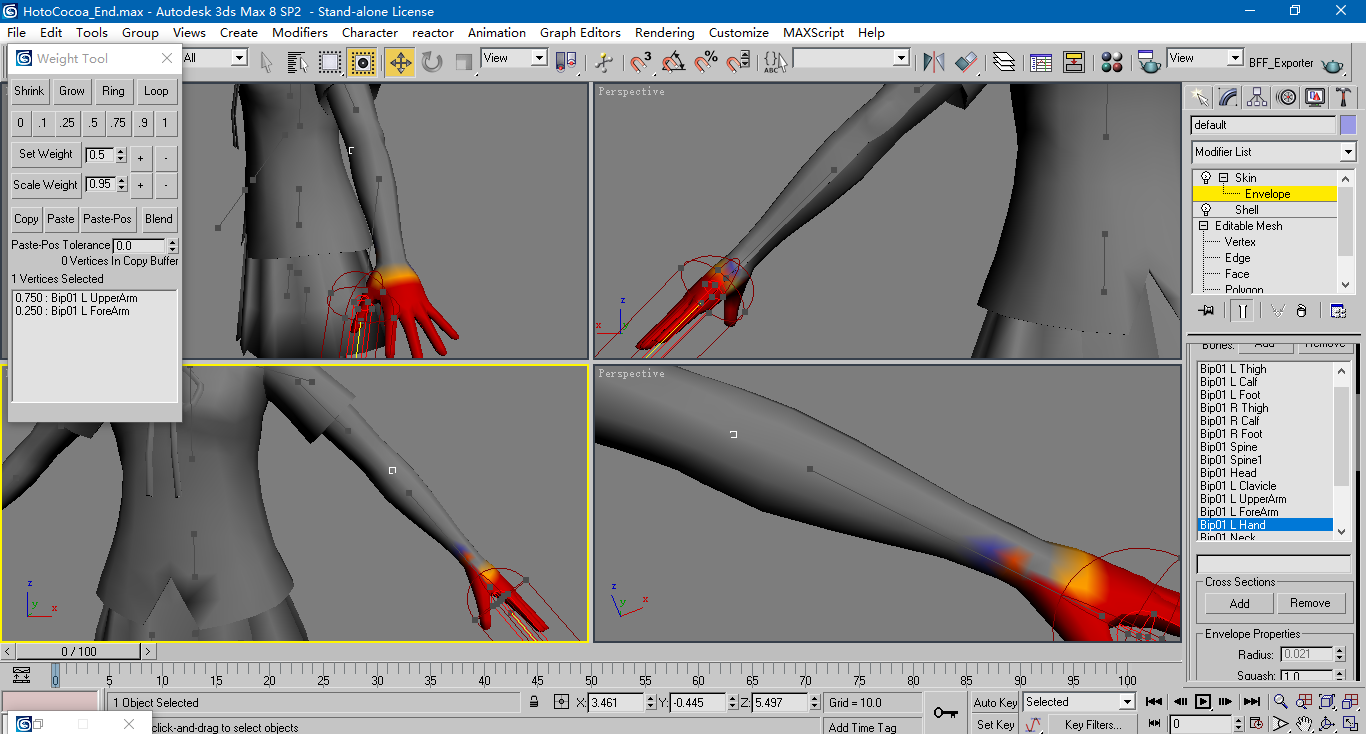
Task: Click the Mirror tool icon
Action: coord(934,63)
